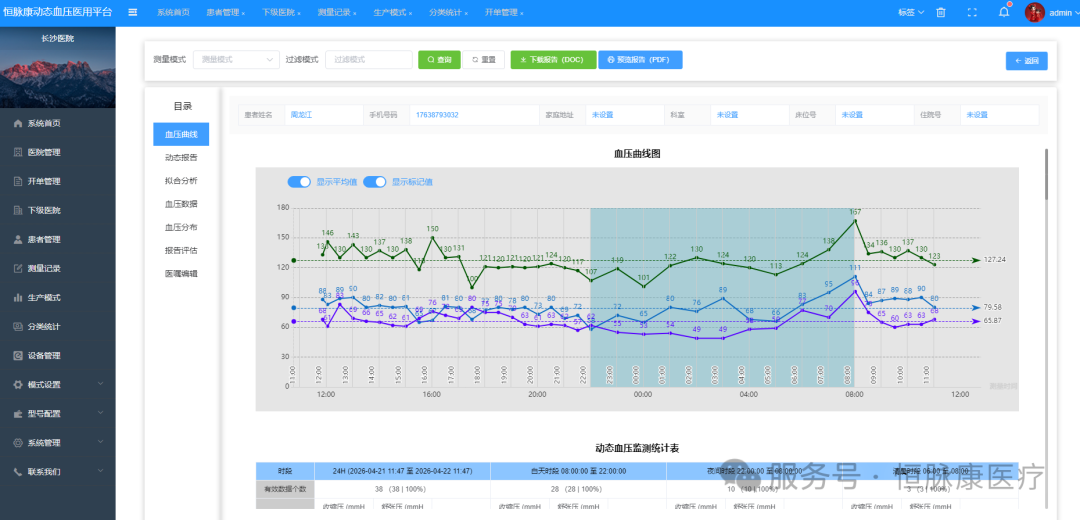Click the 模式设置 gear icon

tap(18, 384)
